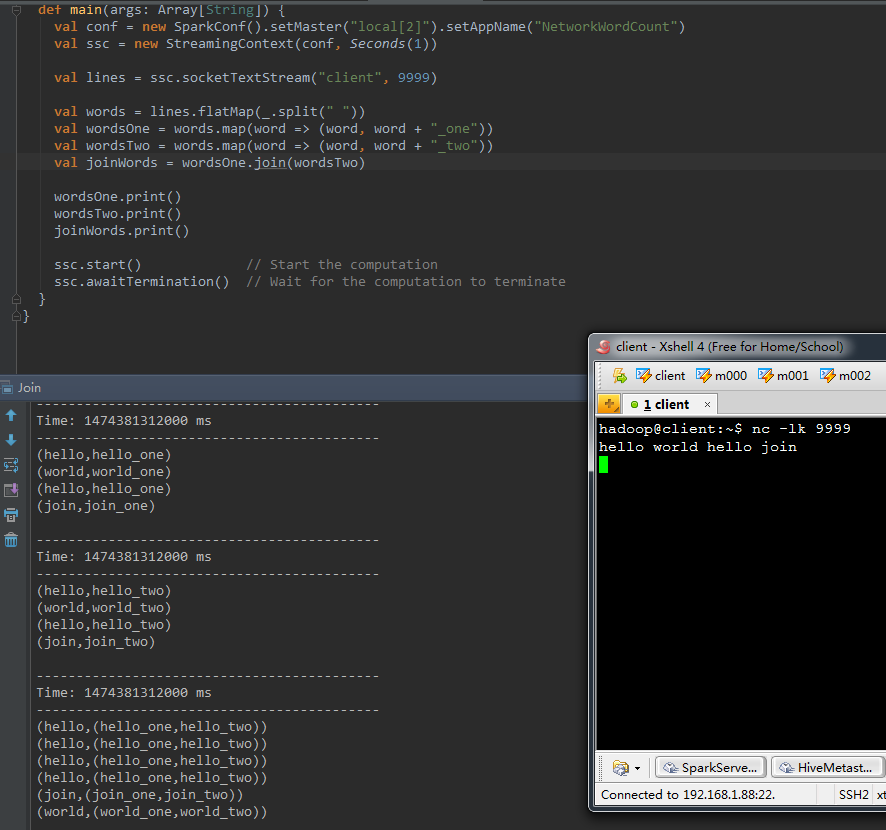This screenshot has height=830, width=886.
Task: Click the Xshell session link bar icon
Action: [620, 376]
